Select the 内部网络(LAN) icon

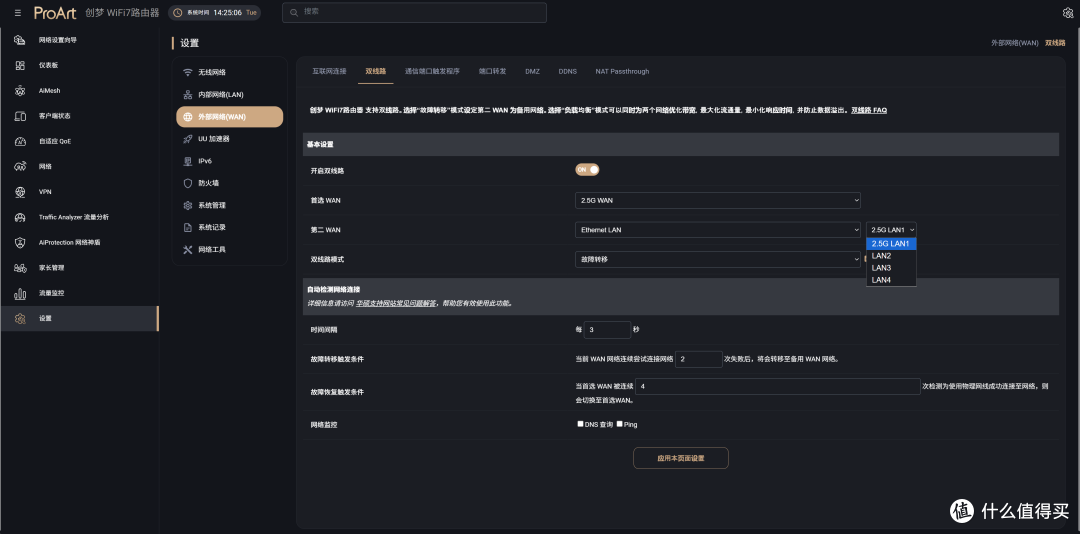coord(187,94)
